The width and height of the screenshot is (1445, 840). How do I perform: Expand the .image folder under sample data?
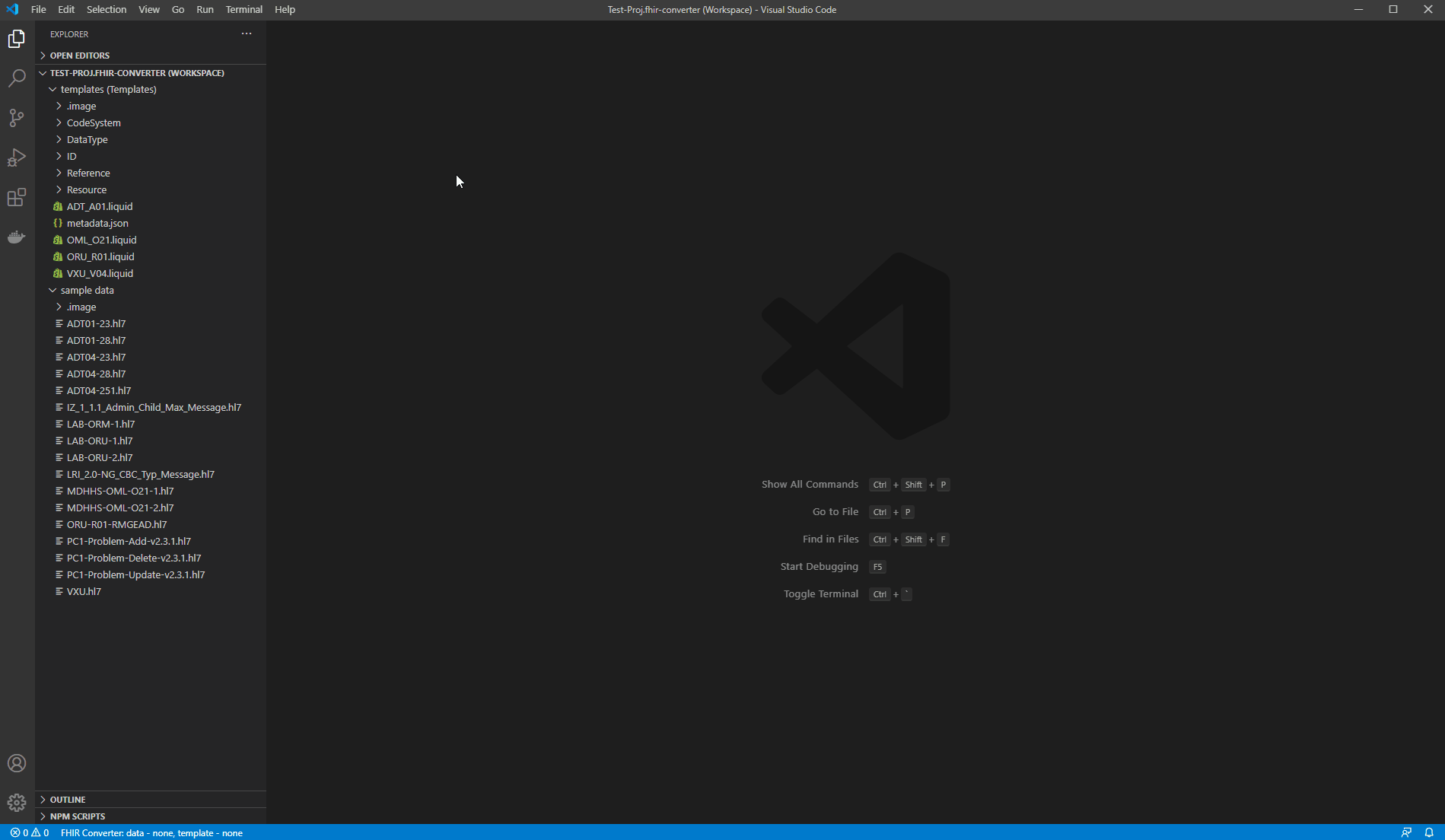coord(151,307)
